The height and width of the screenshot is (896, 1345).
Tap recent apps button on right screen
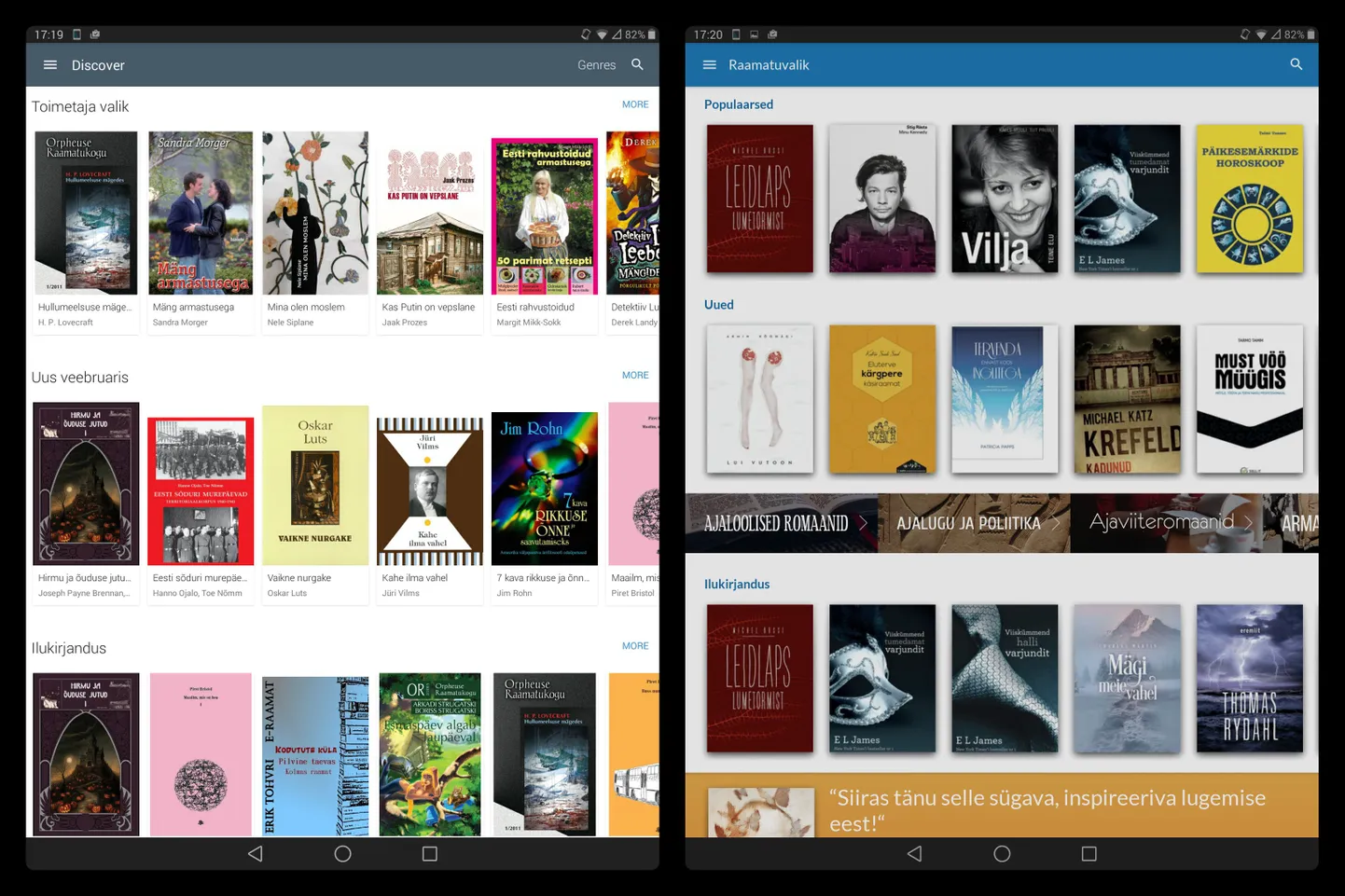click(1088, 853)
